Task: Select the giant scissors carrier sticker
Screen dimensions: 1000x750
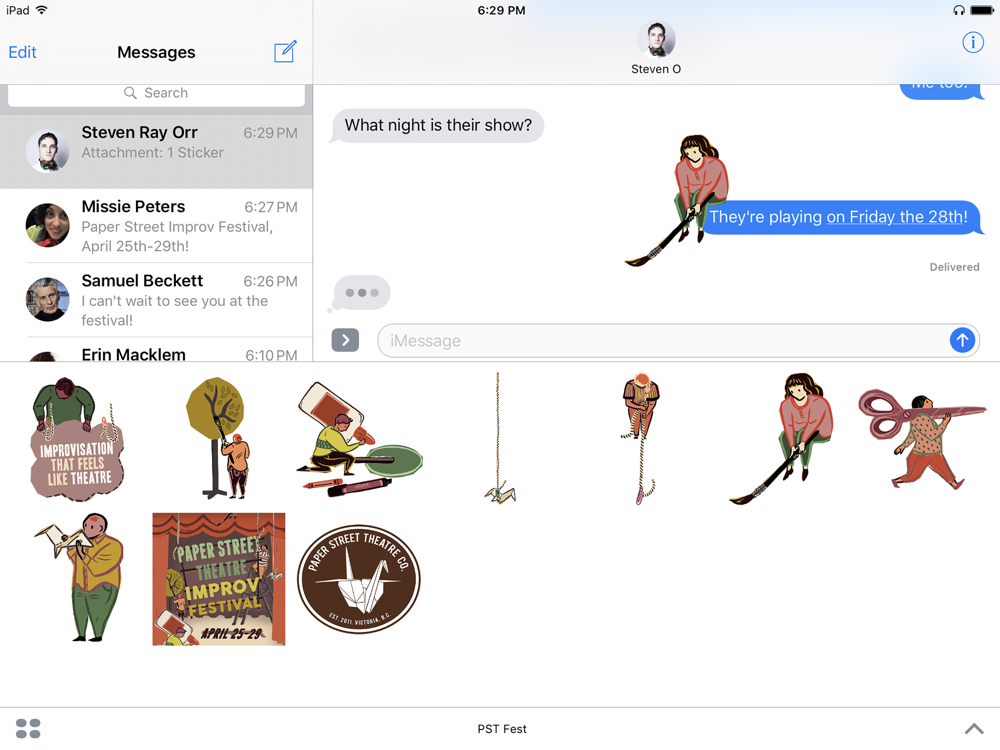Action: click(922, 439)
